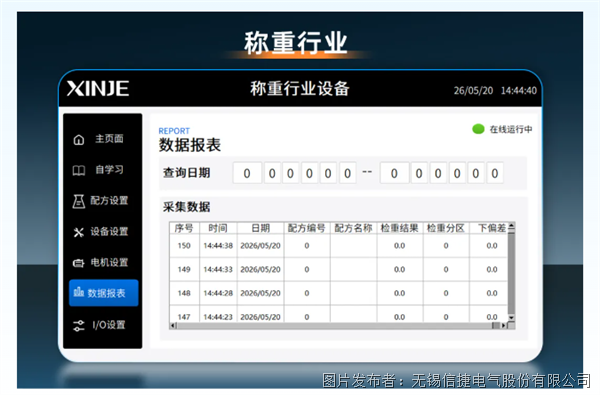Click the 配方名称 column header

pos(353,228)
